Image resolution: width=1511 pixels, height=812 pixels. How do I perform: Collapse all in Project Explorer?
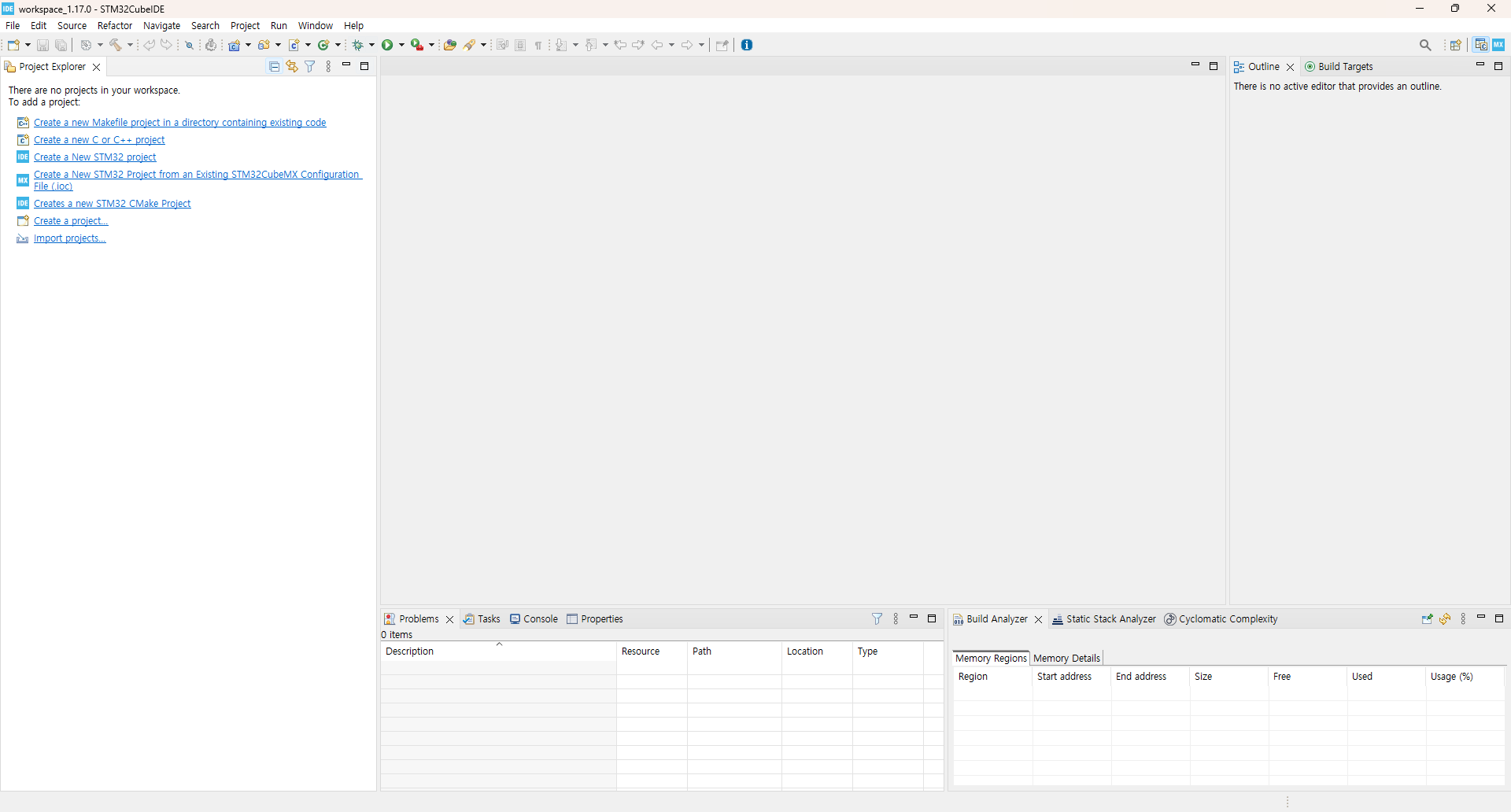(x=274, y=67)
